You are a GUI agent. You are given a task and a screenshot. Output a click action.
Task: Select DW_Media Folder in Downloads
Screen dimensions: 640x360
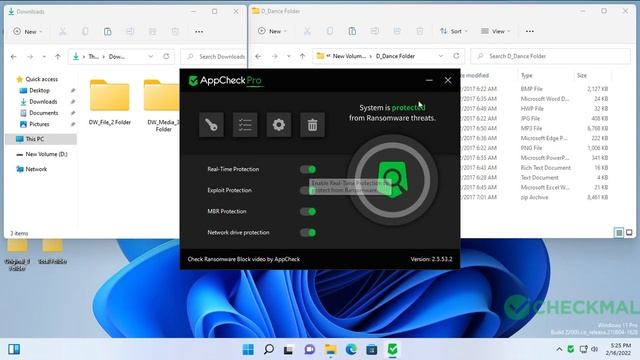point(162,105)
